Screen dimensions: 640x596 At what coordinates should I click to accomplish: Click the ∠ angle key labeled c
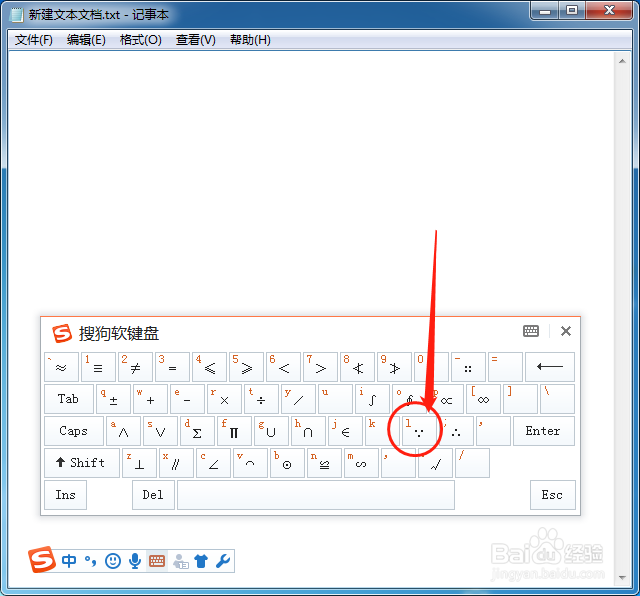213,463
